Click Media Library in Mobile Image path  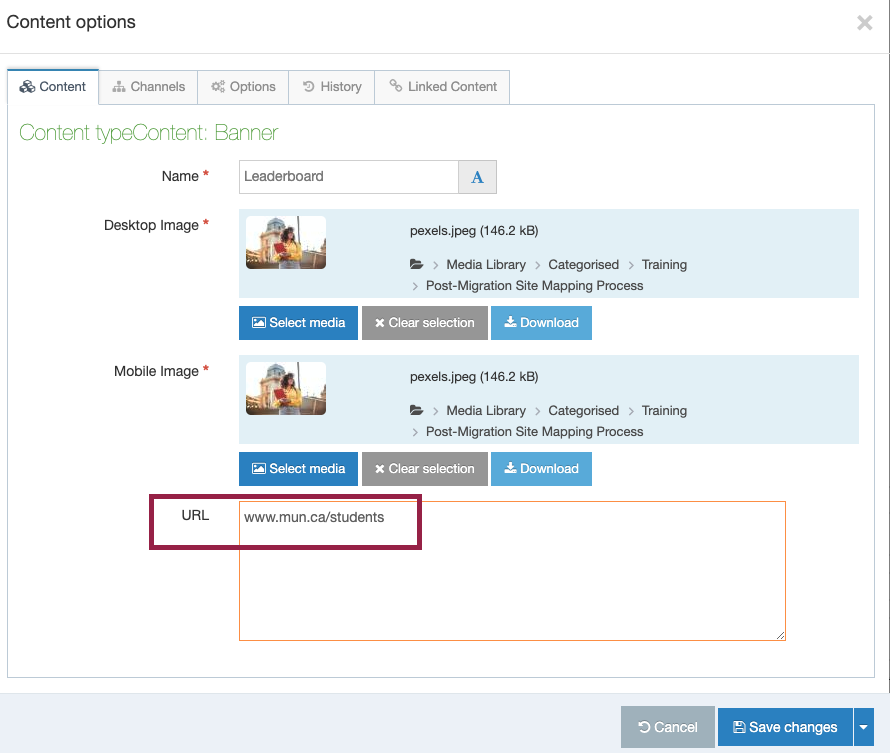(x=486, y=410)
